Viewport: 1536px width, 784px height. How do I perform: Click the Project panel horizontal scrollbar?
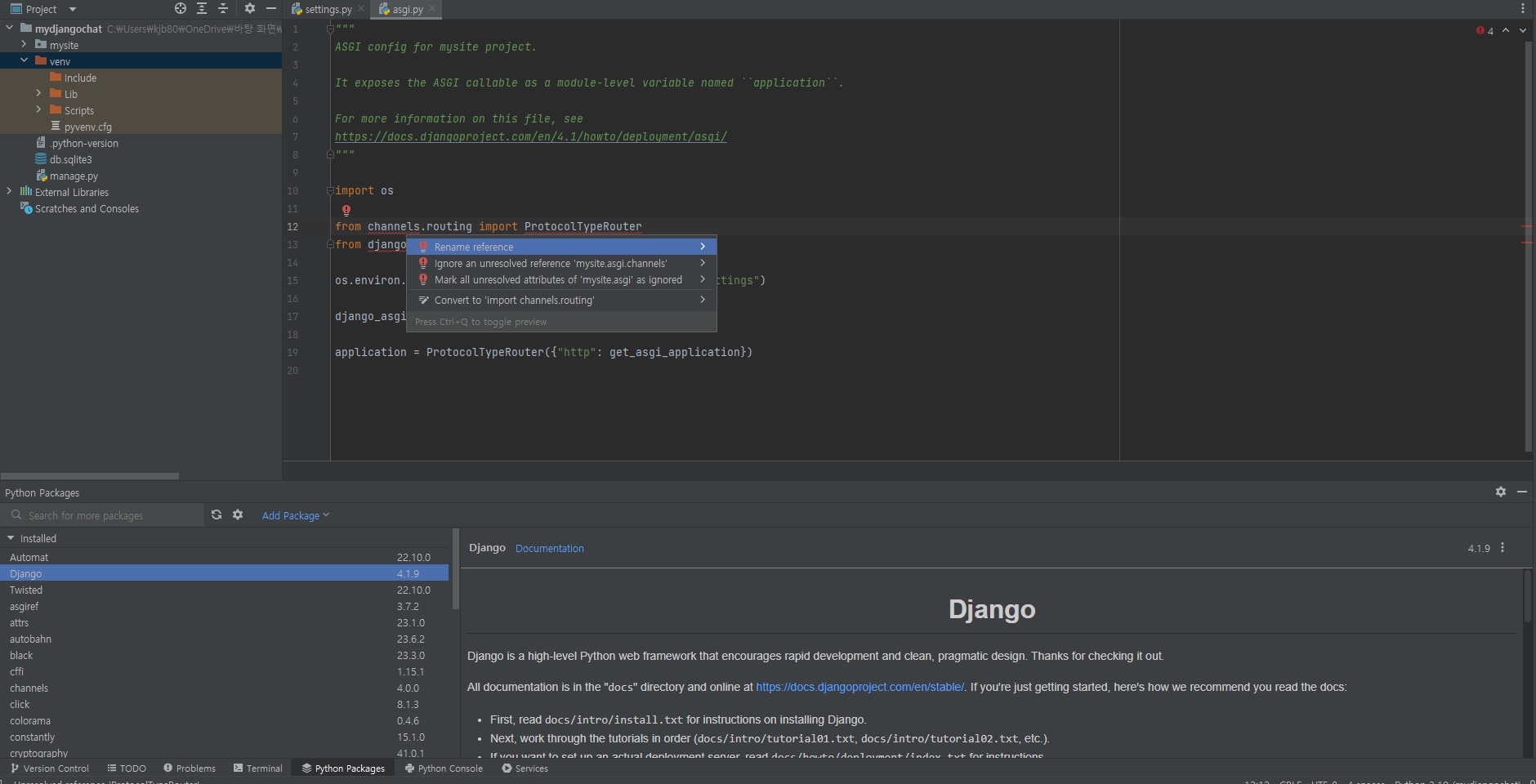click(x=90, y=476)
